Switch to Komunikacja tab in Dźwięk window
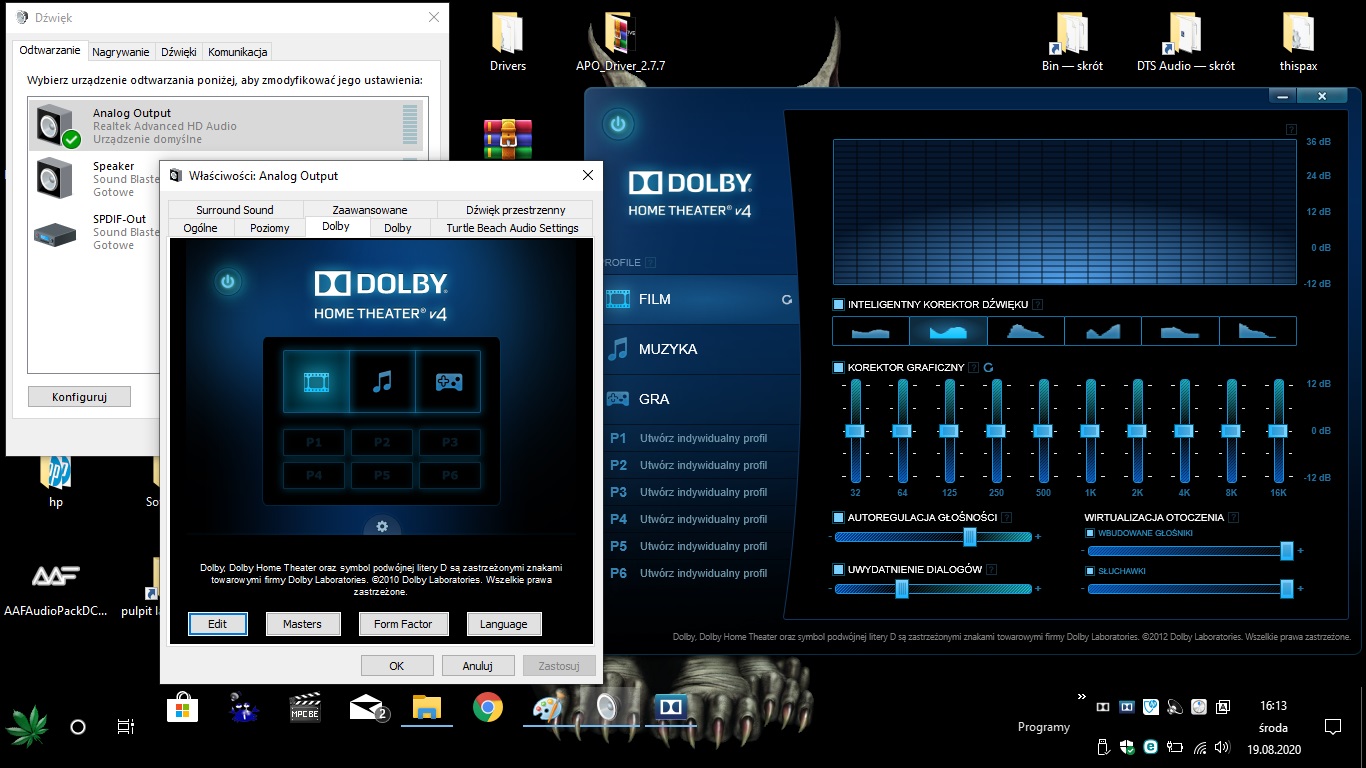 coord(237,52)
